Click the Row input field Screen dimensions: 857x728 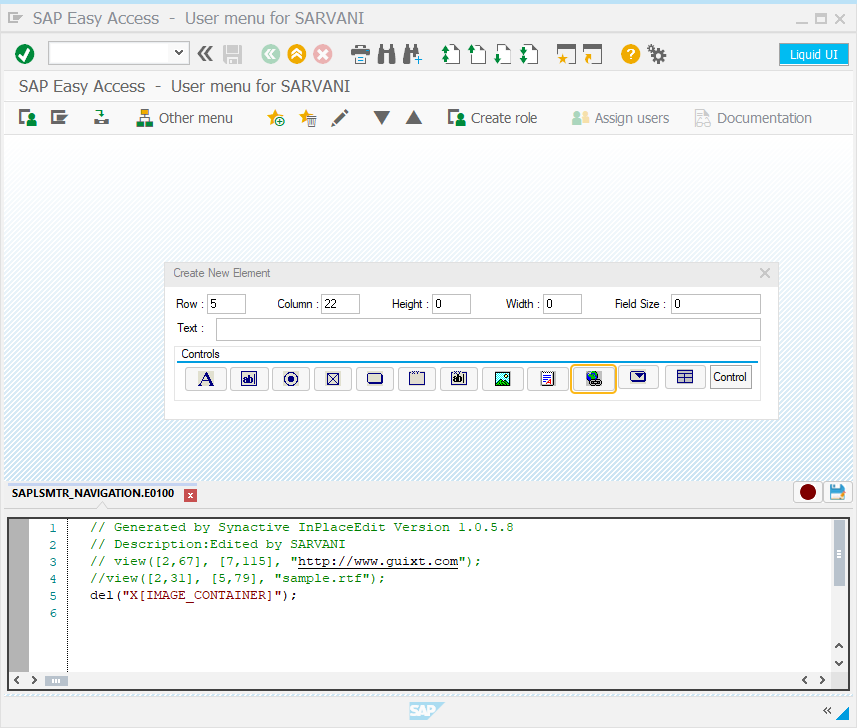pyautogui.click(x=226, y=304)
